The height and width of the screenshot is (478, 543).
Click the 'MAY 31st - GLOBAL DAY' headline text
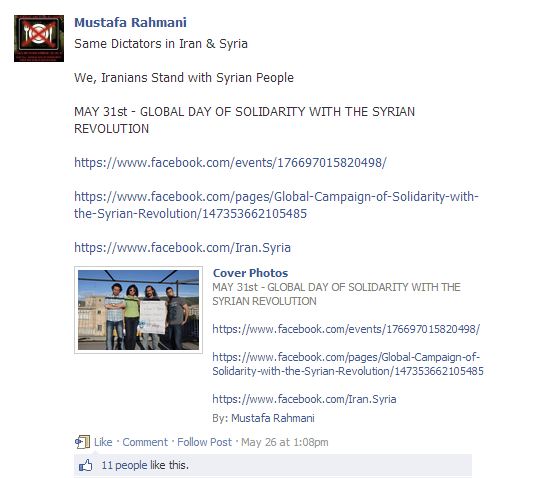point(244,120)
